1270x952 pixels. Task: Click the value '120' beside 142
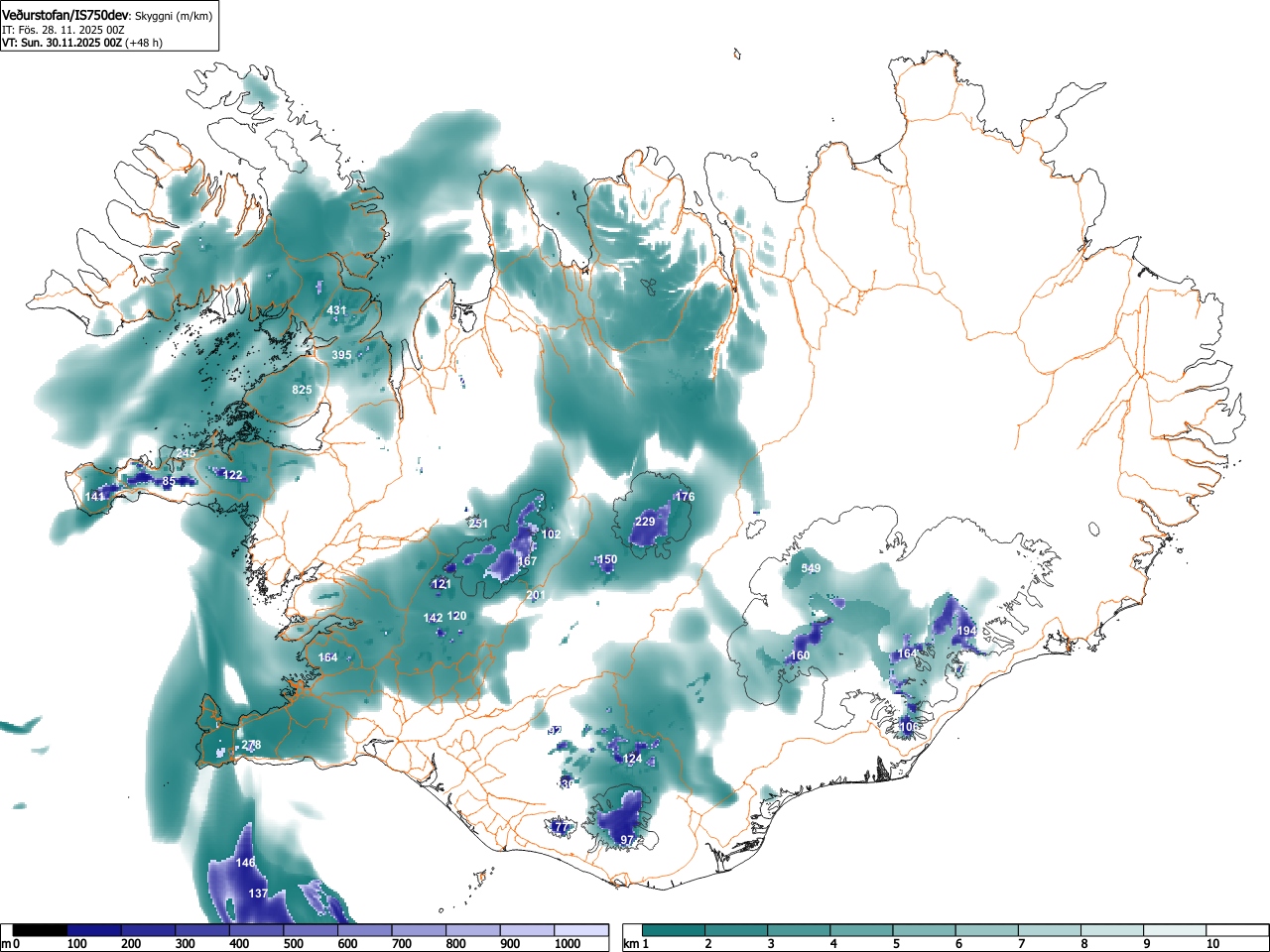[456, 616]
